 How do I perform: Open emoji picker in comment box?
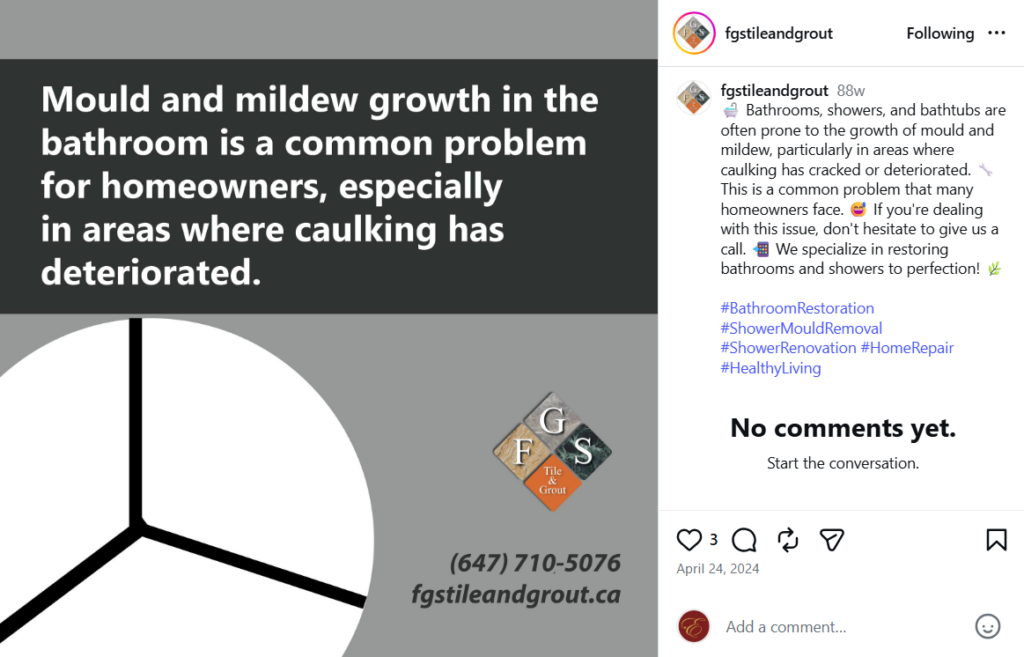point(987,627)
